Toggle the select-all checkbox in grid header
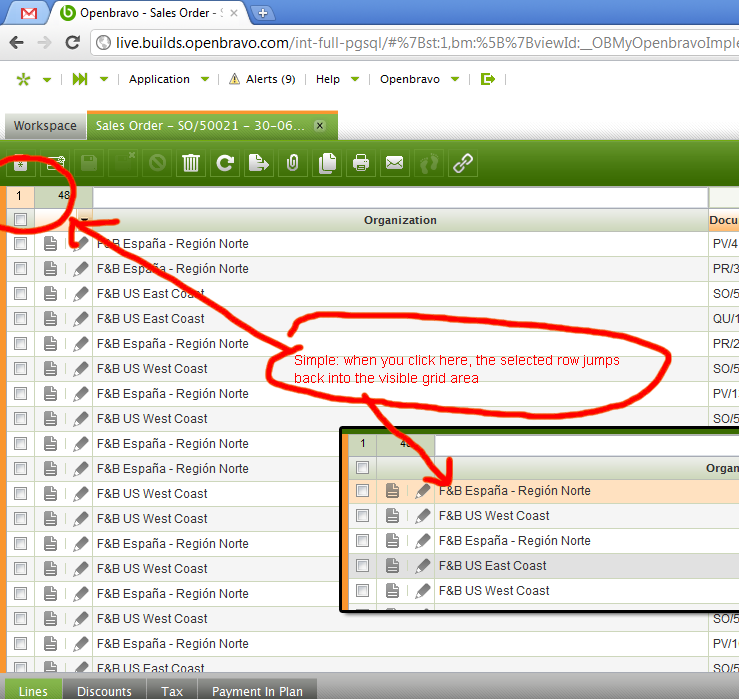 point(20,219)
